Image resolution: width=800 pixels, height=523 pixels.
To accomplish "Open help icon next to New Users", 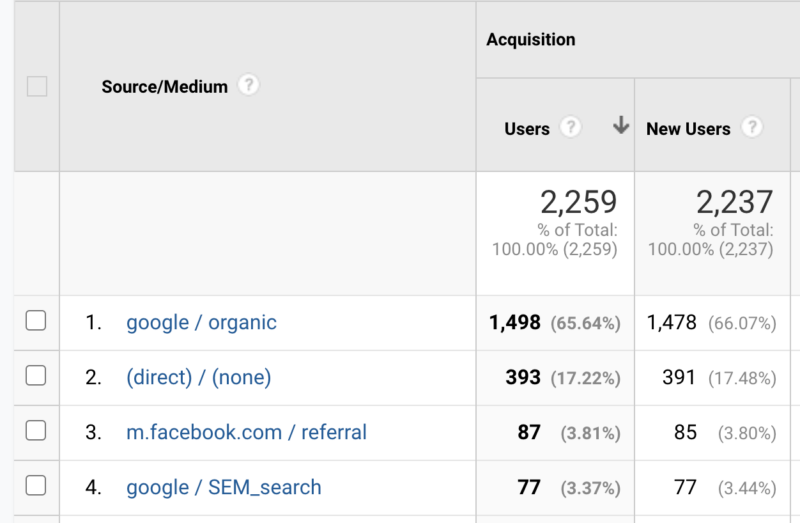I will 752,128.
